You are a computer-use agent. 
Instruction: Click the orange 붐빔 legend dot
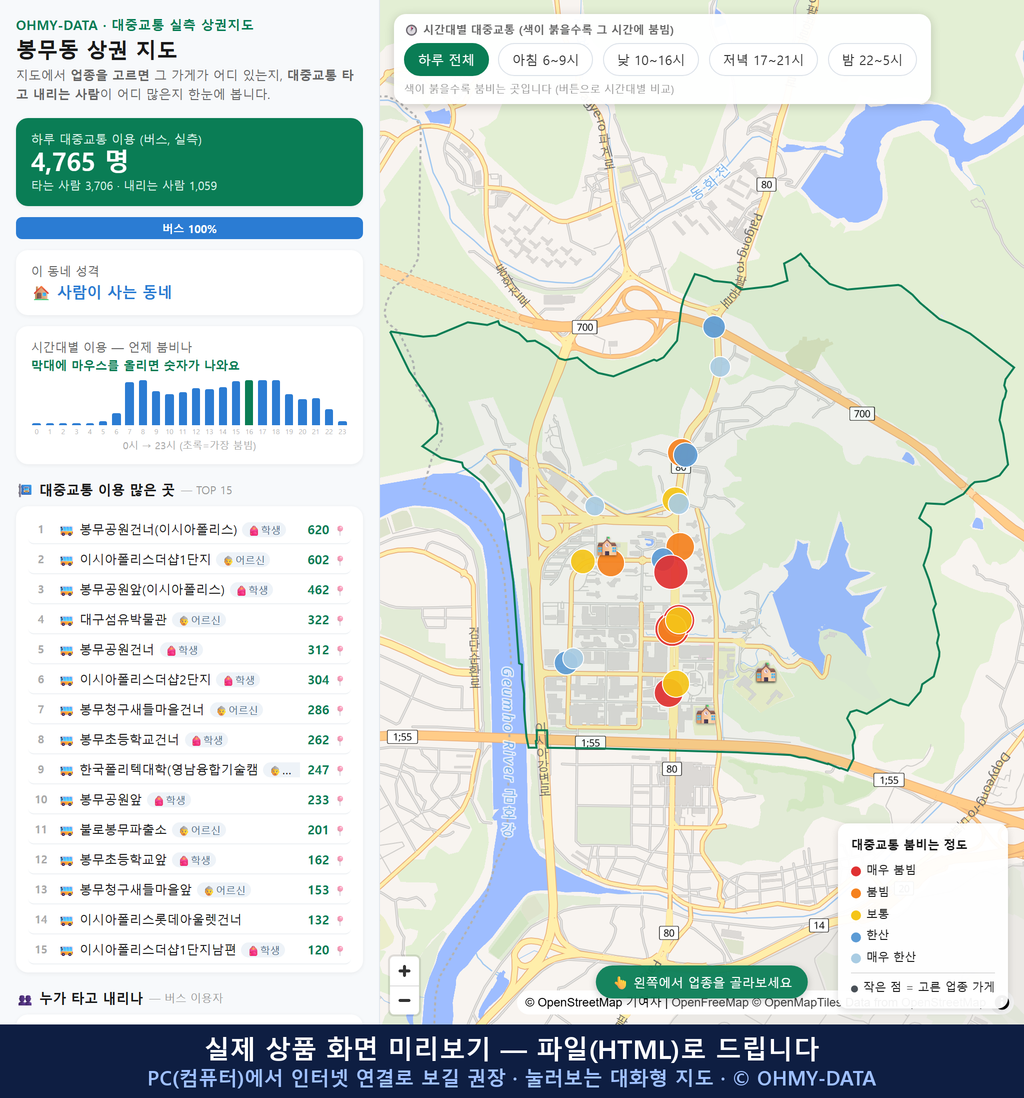856,893
